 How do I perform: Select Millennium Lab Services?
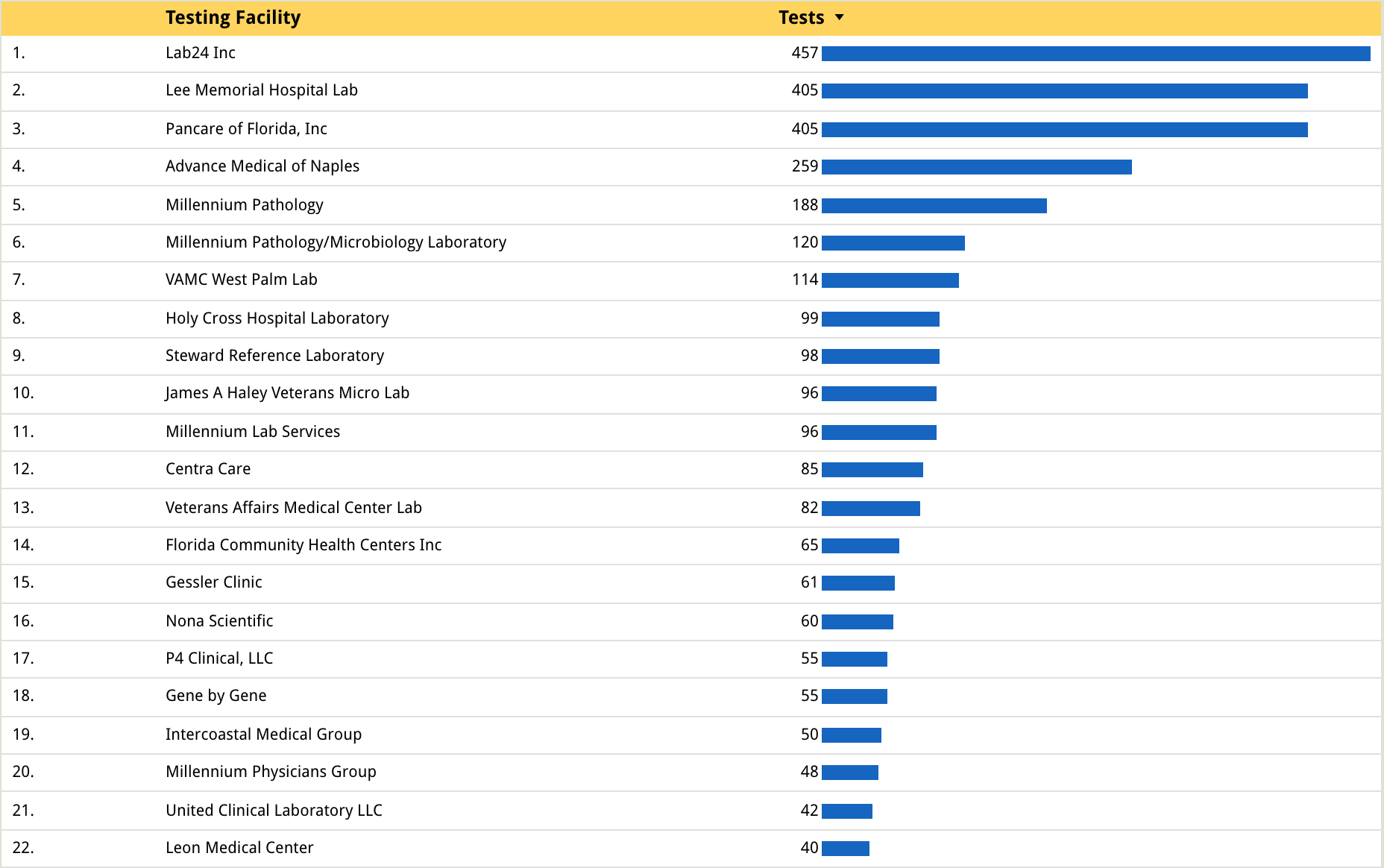(253, 432)
